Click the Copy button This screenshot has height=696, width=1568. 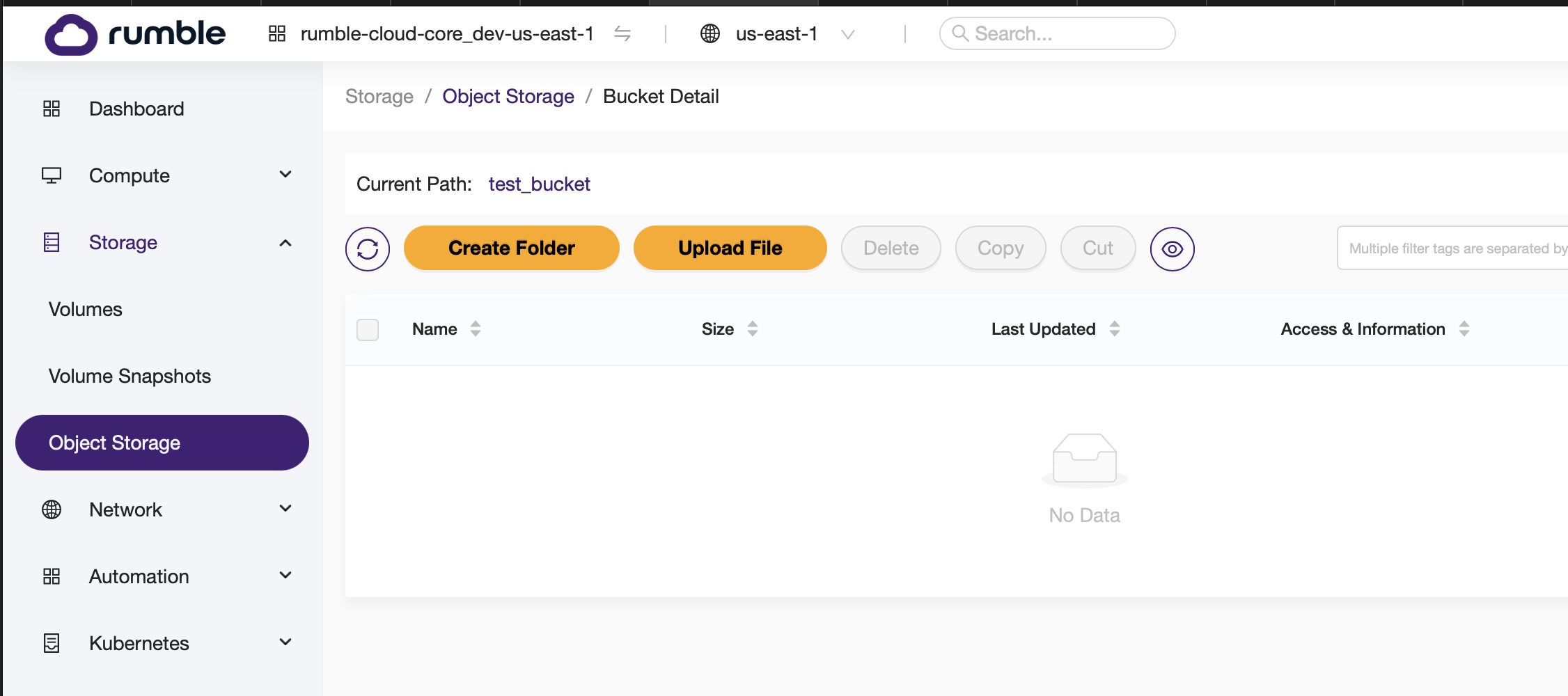[1001, 248]
